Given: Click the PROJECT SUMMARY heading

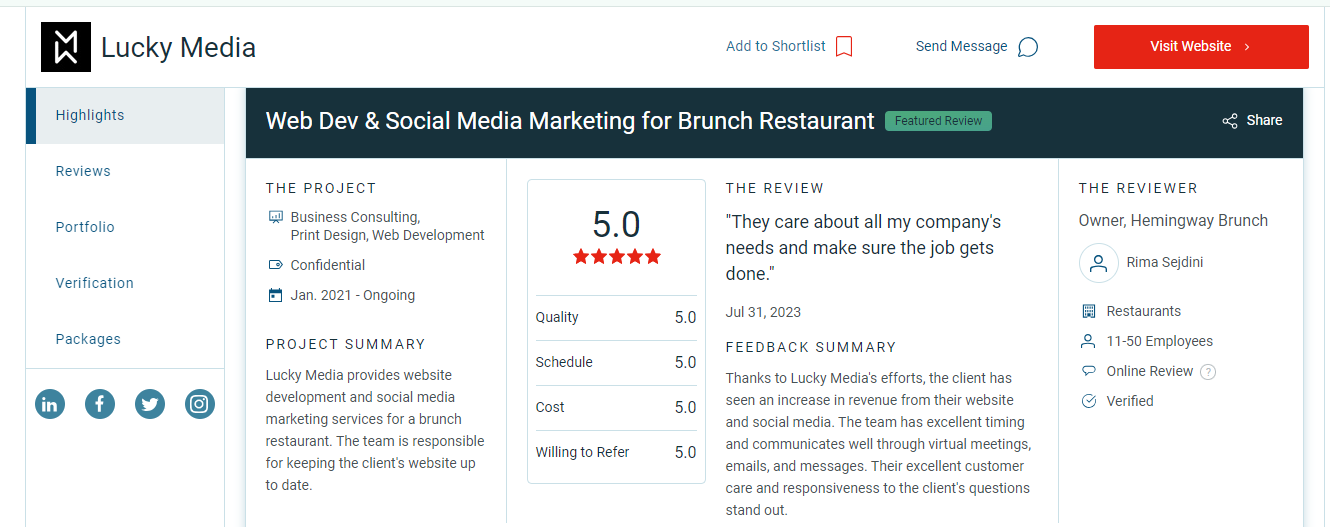Looking at the screenshot, I should point(346,344).
